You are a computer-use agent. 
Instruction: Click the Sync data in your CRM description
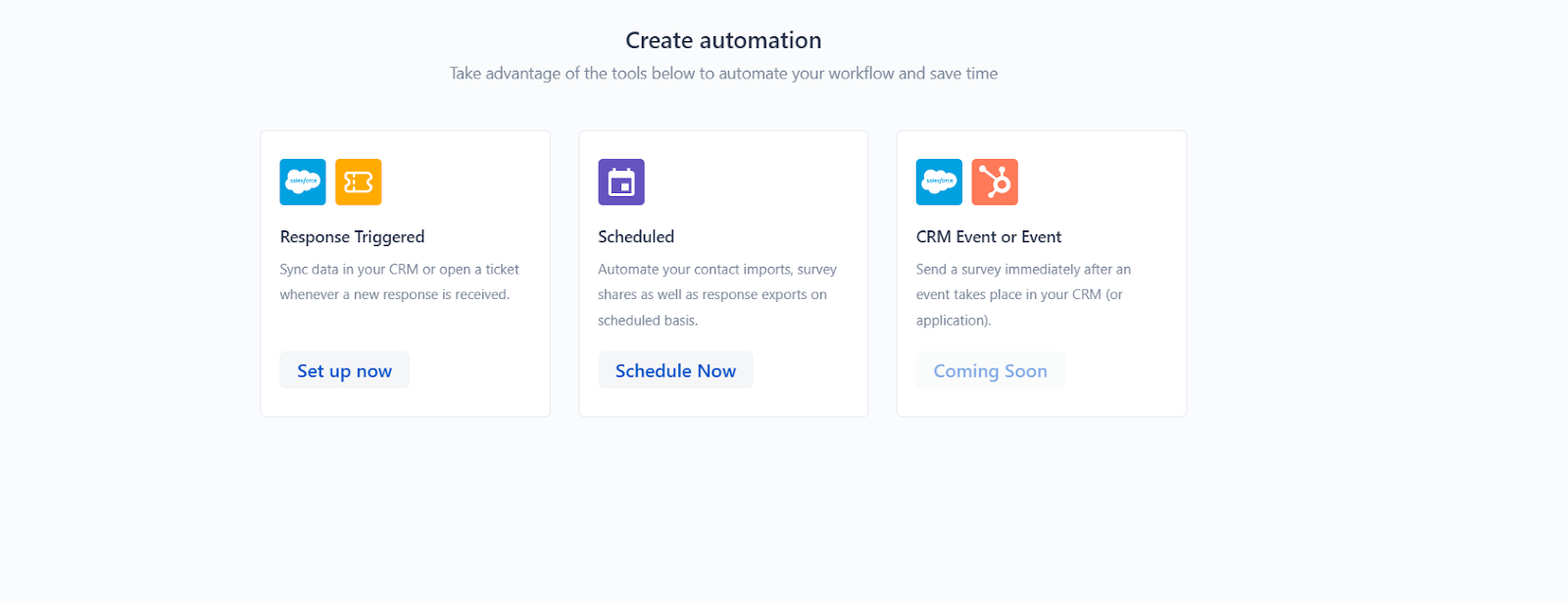399,281
